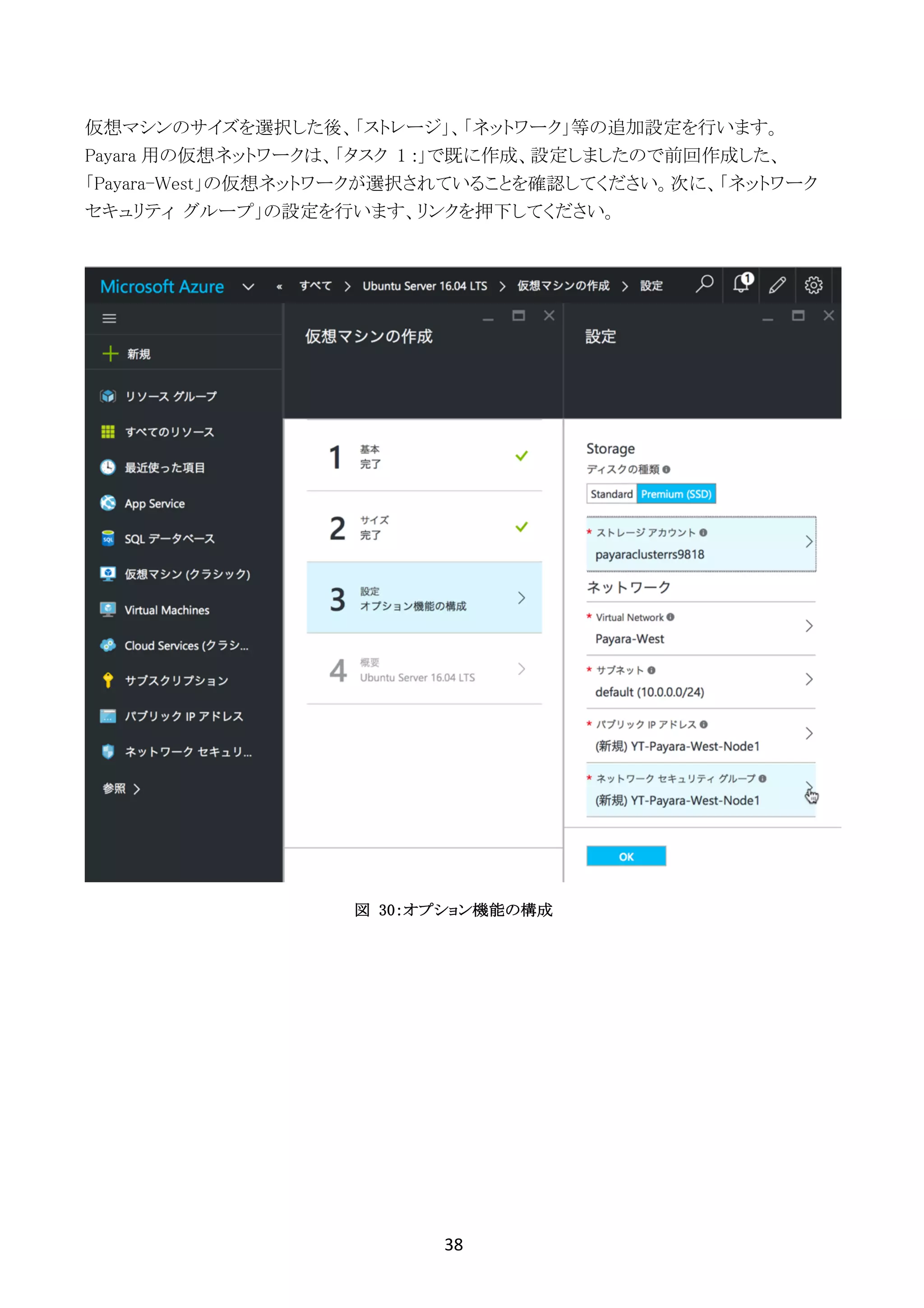Click info icon beside ストレージ アカウント

pos(704,533)
